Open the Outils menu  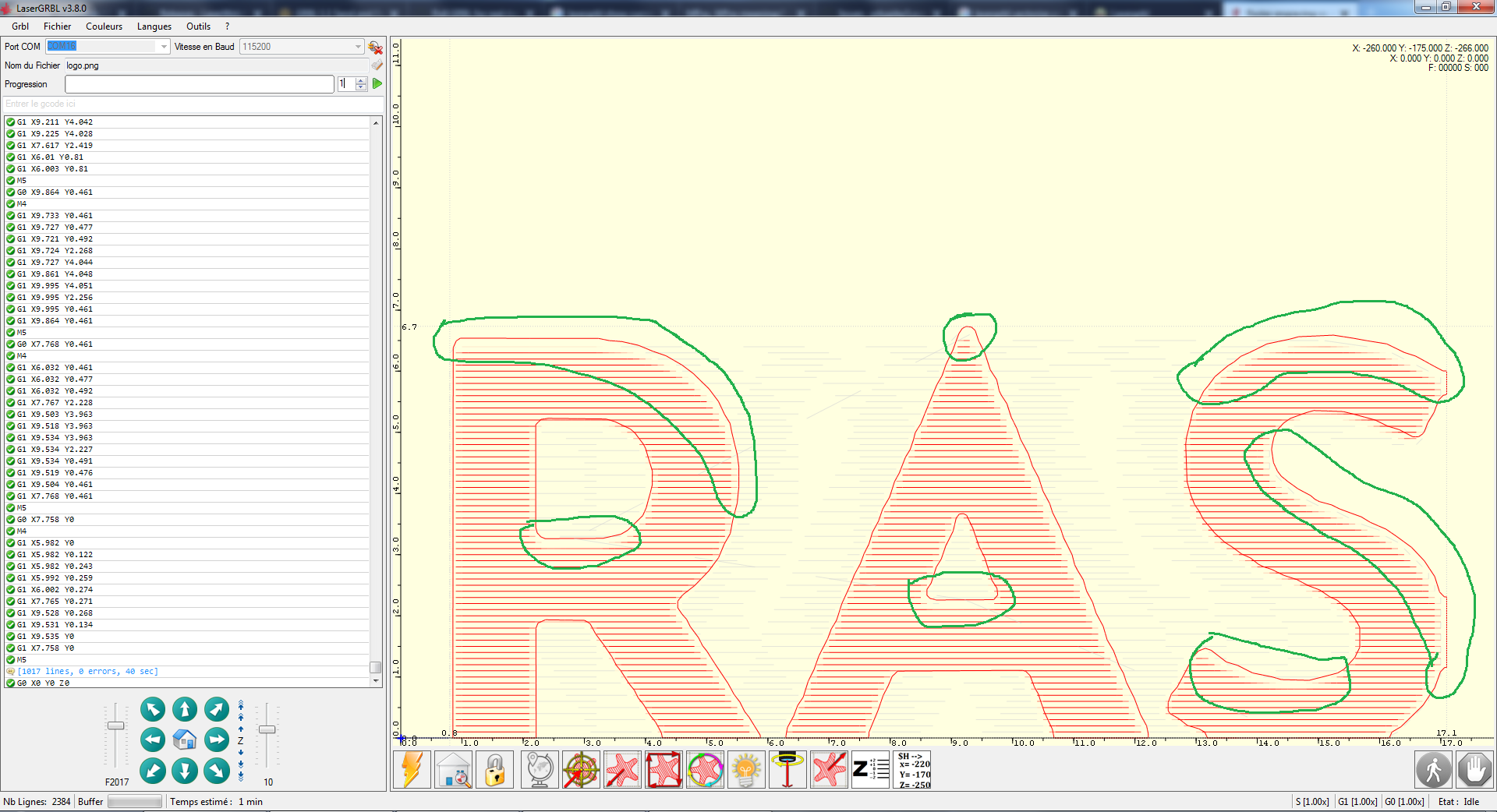point(197,26)
